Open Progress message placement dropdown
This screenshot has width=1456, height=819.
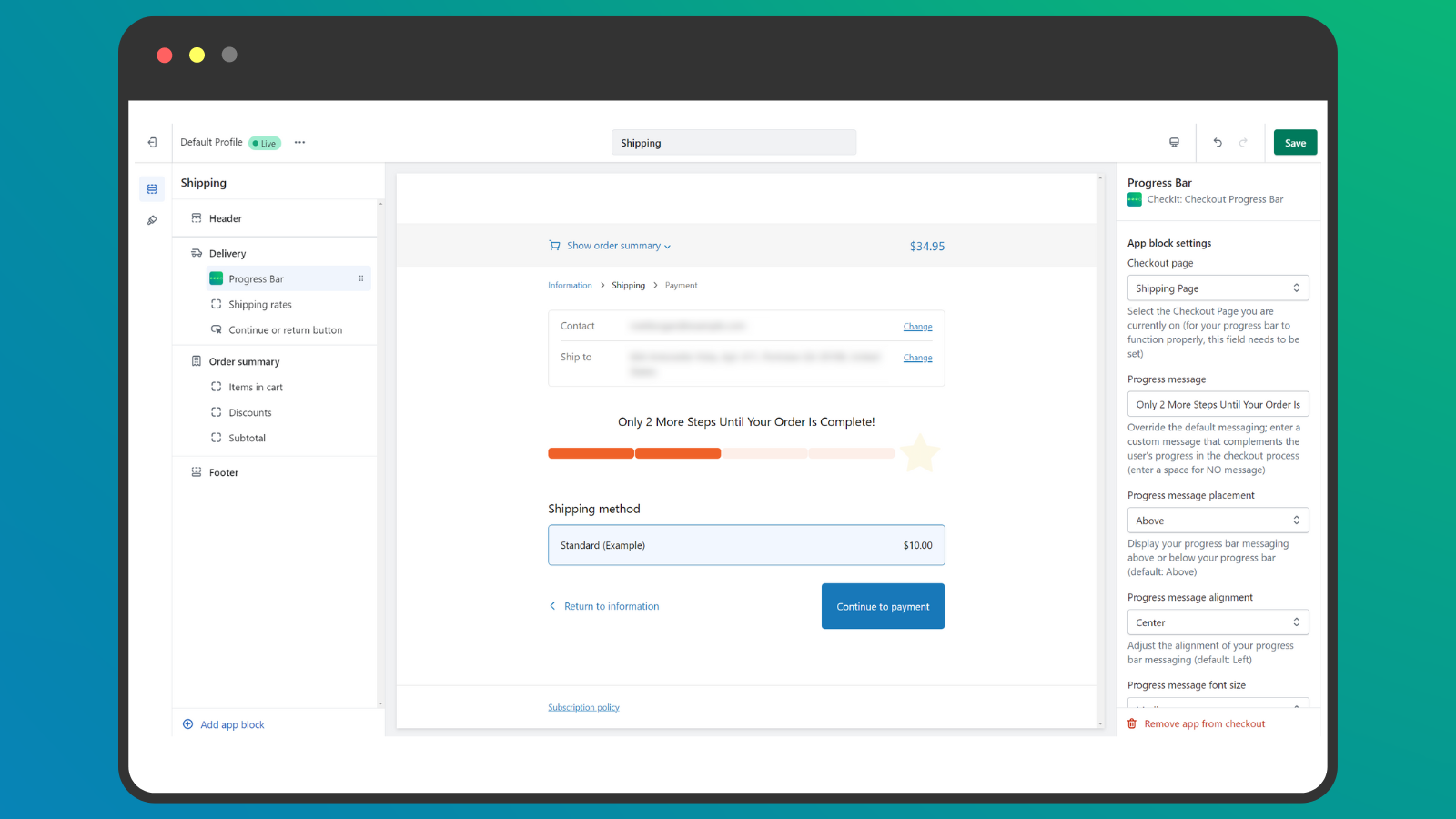1217,521
